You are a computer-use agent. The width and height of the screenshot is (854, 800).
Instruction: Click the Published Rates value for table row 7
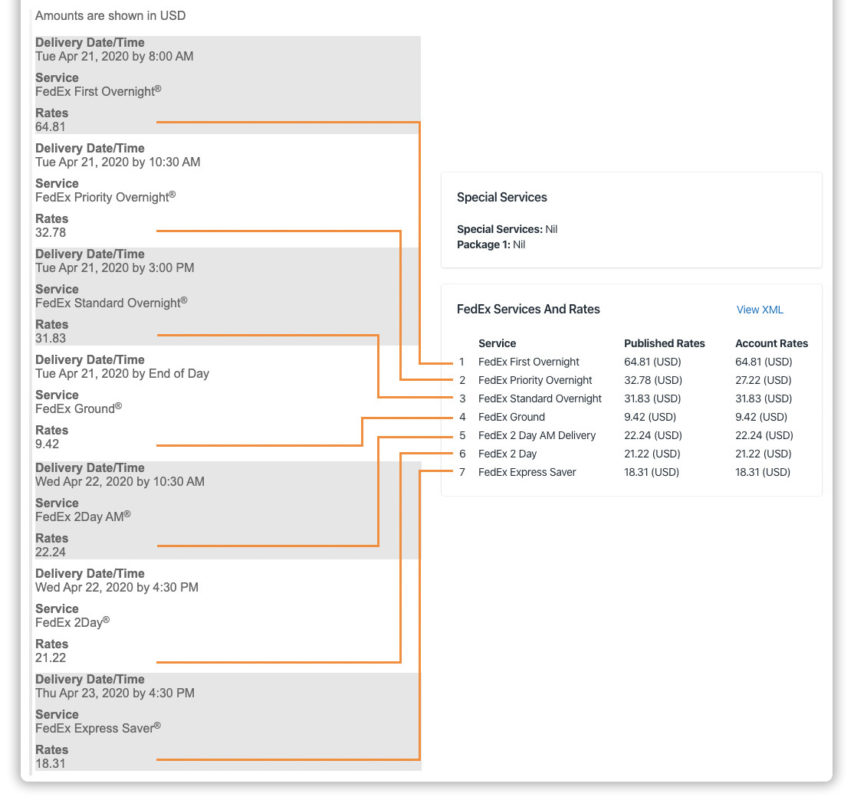(x=651, y=472)
